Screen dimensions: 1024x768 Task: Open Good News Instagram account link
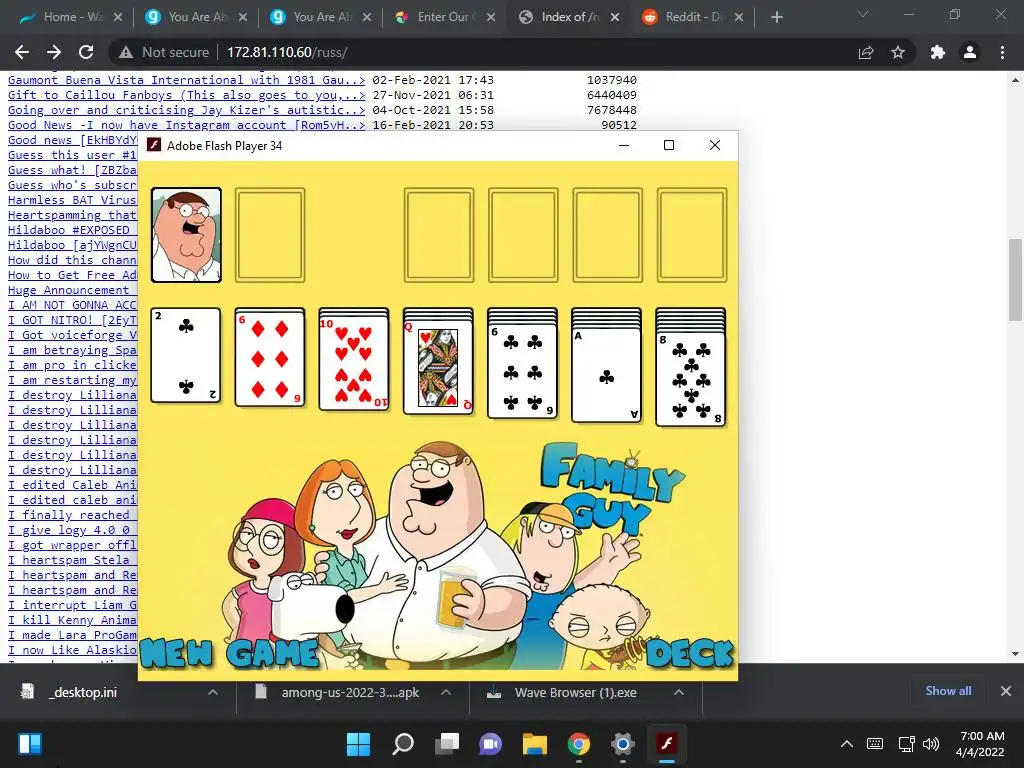click(x=186, y=125)
